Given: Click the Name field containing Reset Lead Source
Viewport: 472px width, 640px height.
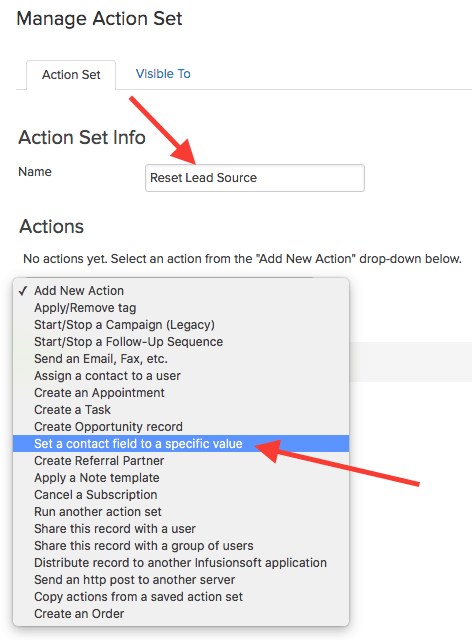Looking at the screenshot, I should [x=255, y=178].
